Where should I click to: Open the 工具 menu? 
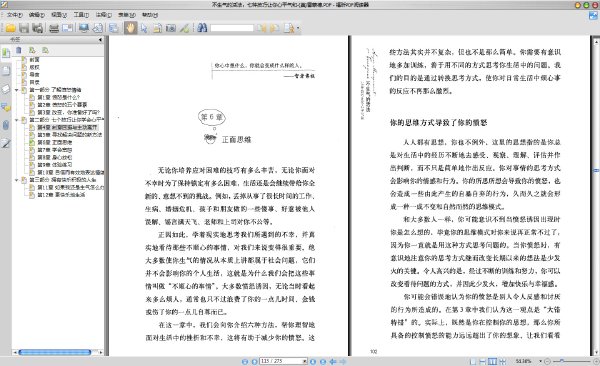click(x=81, y=15)
